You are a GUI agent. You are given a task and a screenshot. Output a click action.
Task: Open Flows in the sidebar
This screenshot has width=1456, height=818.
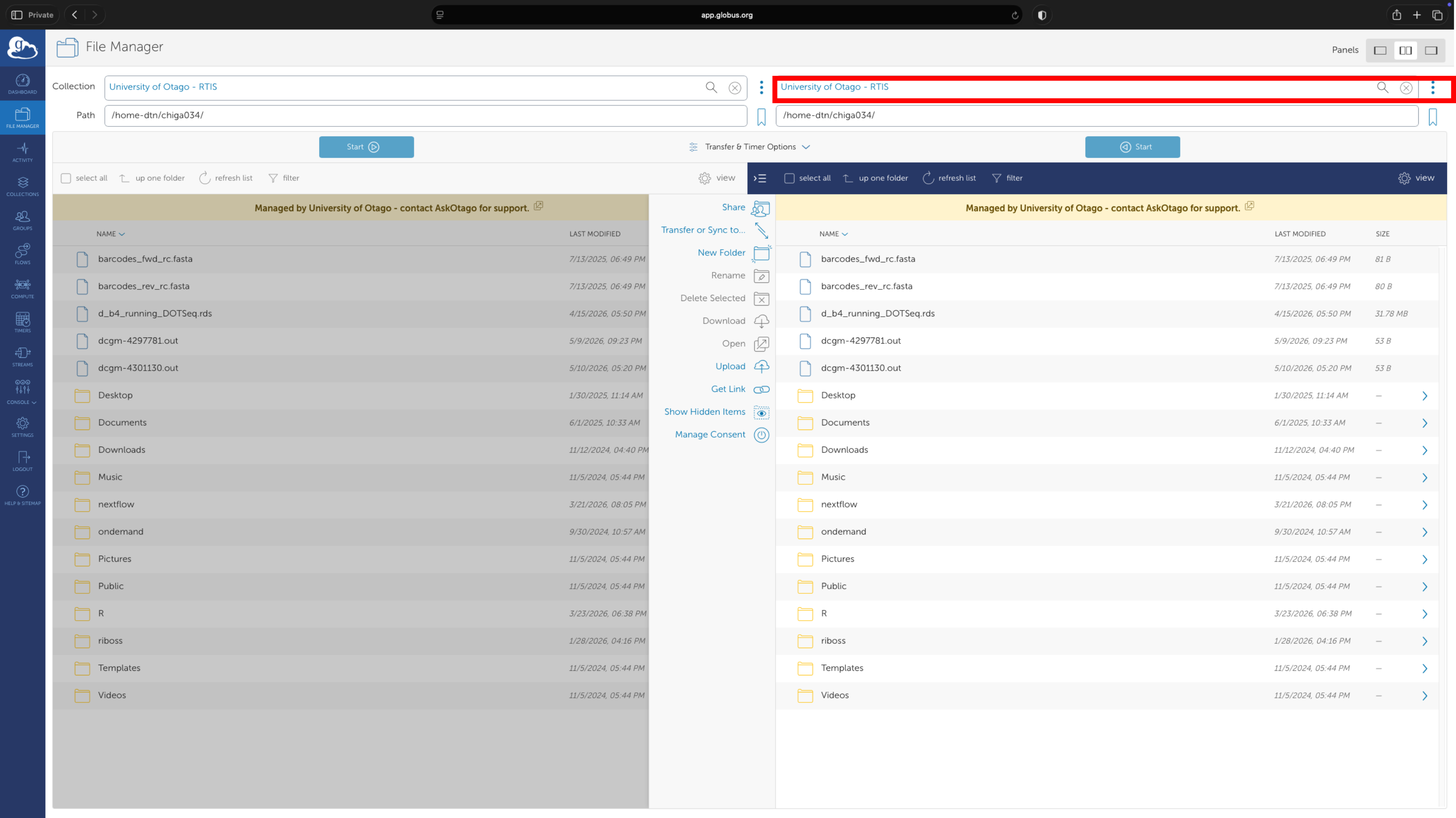point(23,254)
